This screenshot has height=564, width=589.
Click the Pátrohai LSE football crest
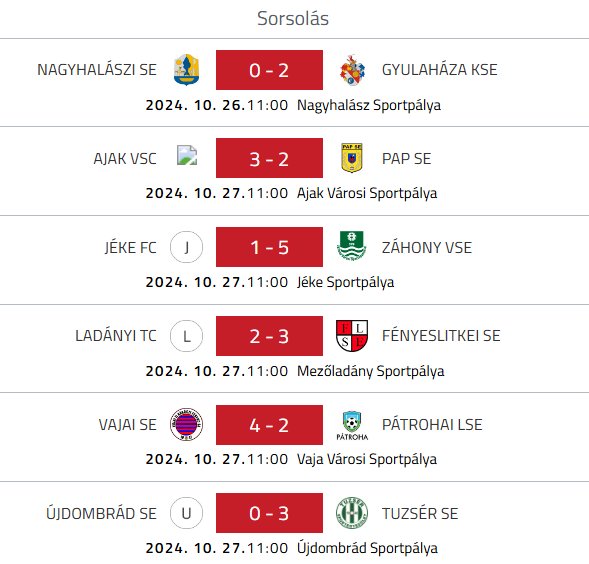coord(352,425)
